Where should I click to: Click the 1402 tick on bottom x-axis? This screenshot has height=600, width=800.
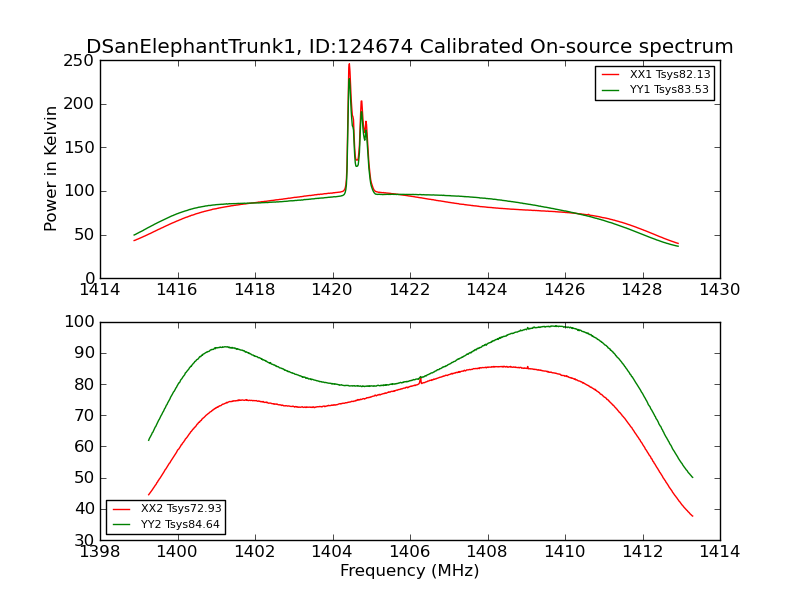[x=255, y=552]
